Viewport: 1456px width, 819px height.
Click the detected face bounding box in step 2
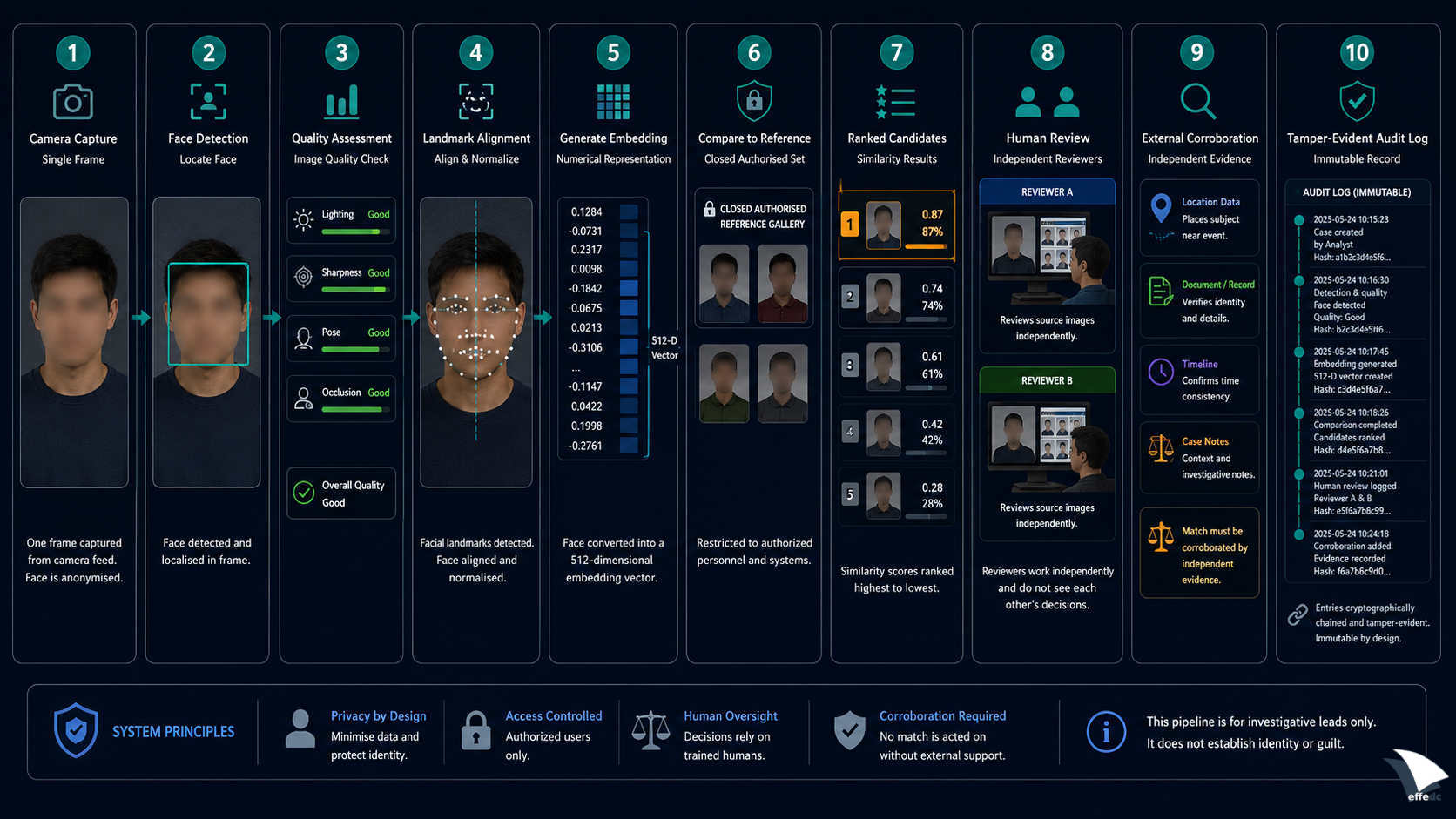click(x=208, y=313)
